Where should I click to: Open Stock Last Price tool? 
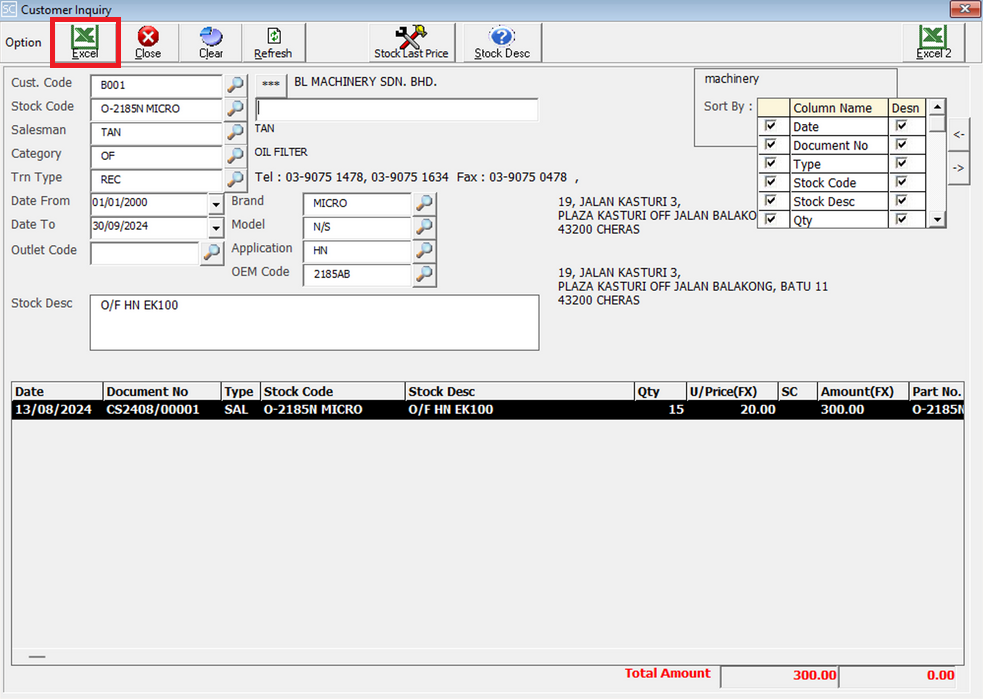411,43
